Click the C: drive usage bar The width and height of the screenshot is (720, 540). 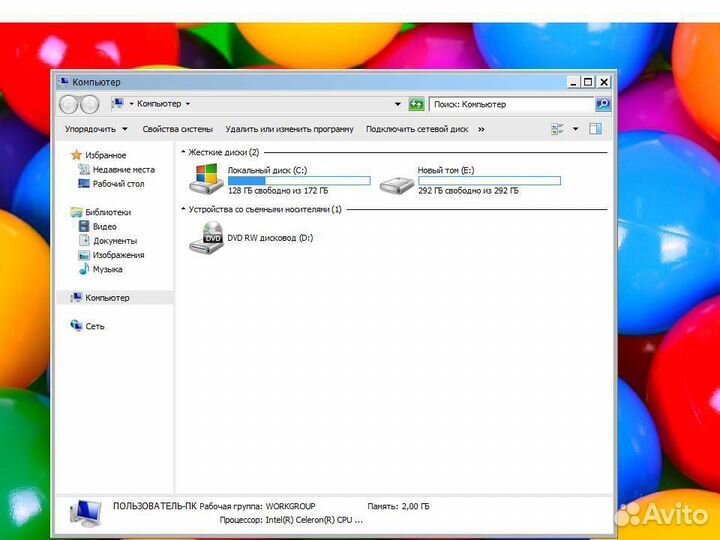(x=299, y=181)
